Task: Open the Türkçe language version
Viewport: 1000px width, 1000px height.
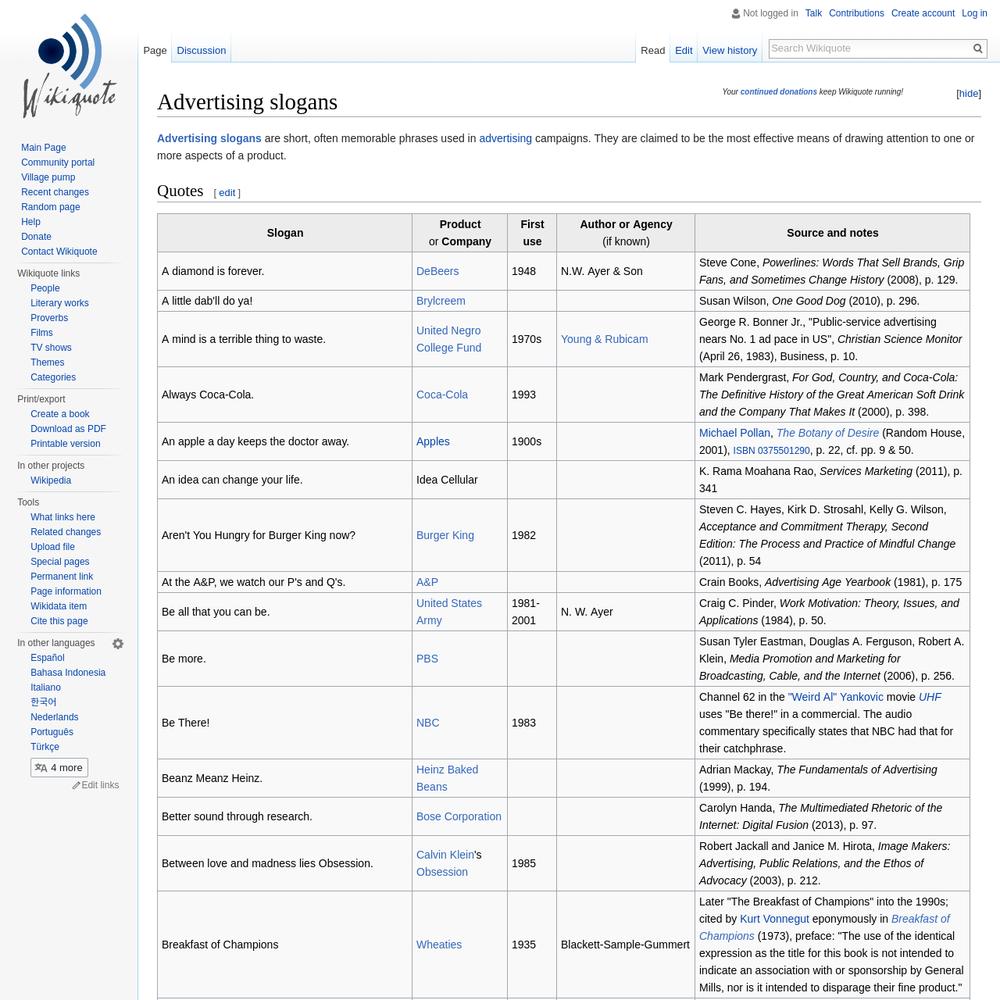Action: (x=45, y=747)
